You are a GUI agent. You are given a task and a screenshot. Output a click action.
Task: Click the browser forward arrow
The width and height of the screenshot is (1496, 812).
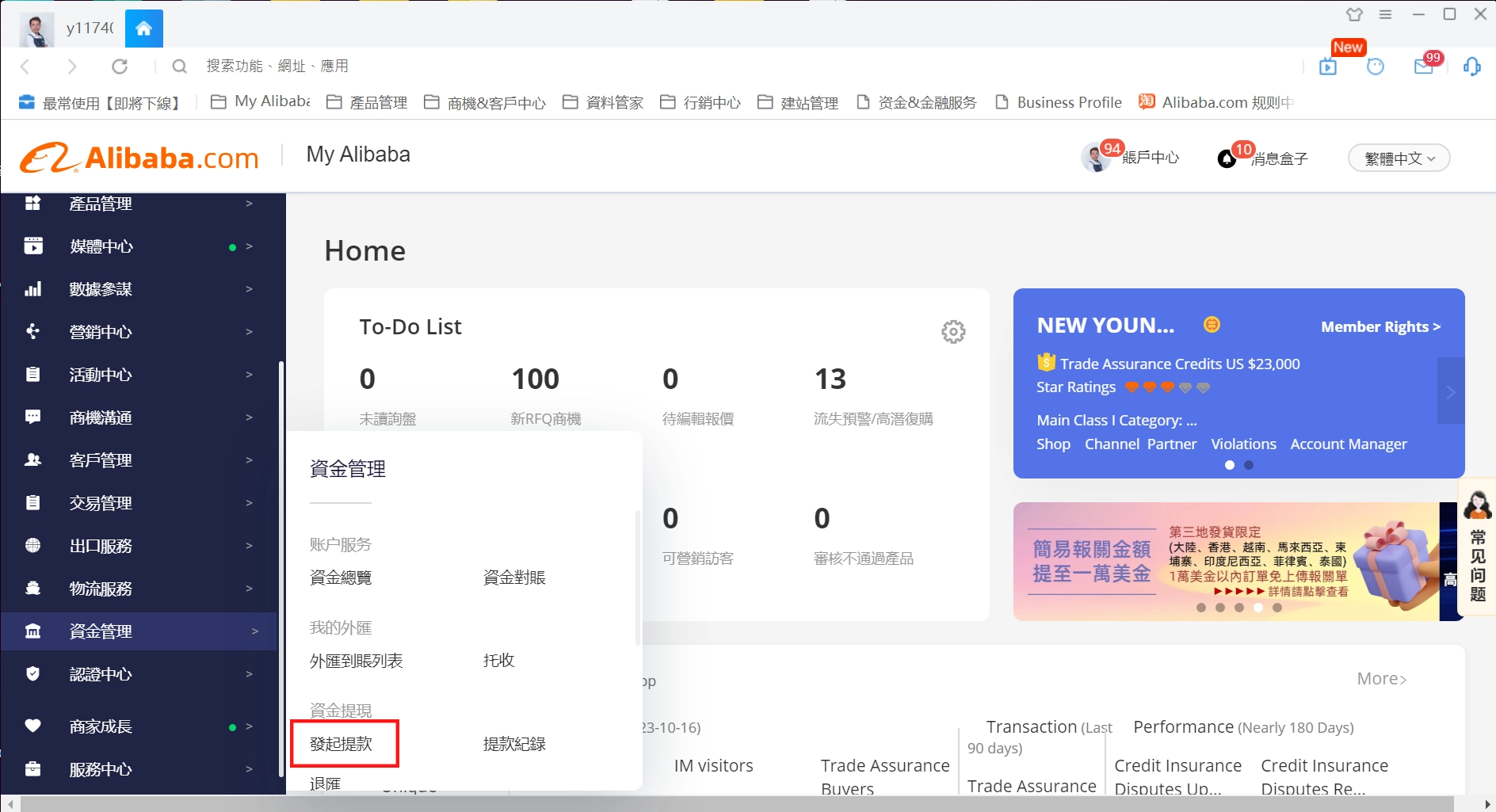[x=72, y=67]
